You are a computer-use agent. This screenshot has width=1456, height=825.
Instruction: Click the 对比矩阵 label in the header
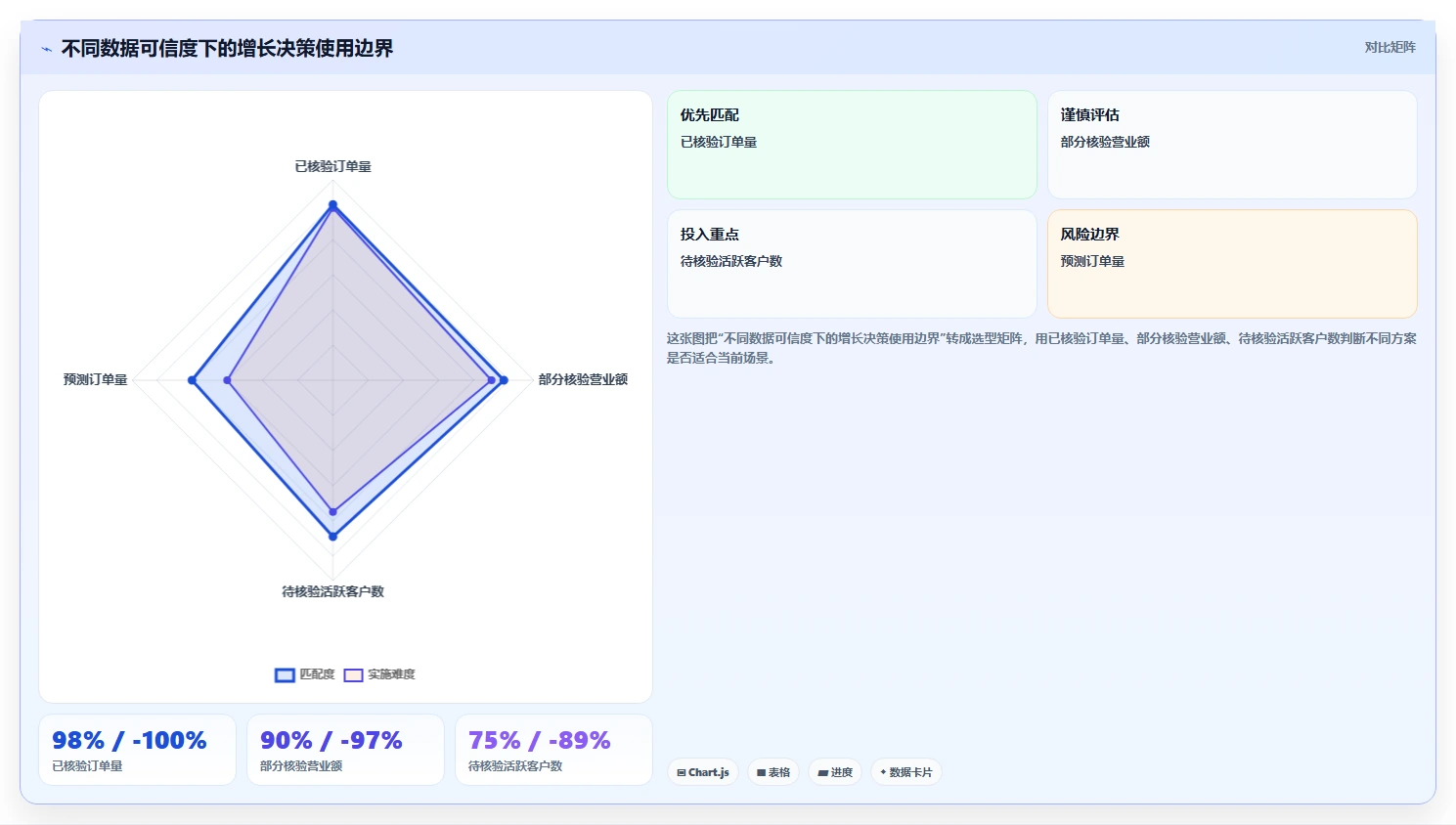point(1390,47)
